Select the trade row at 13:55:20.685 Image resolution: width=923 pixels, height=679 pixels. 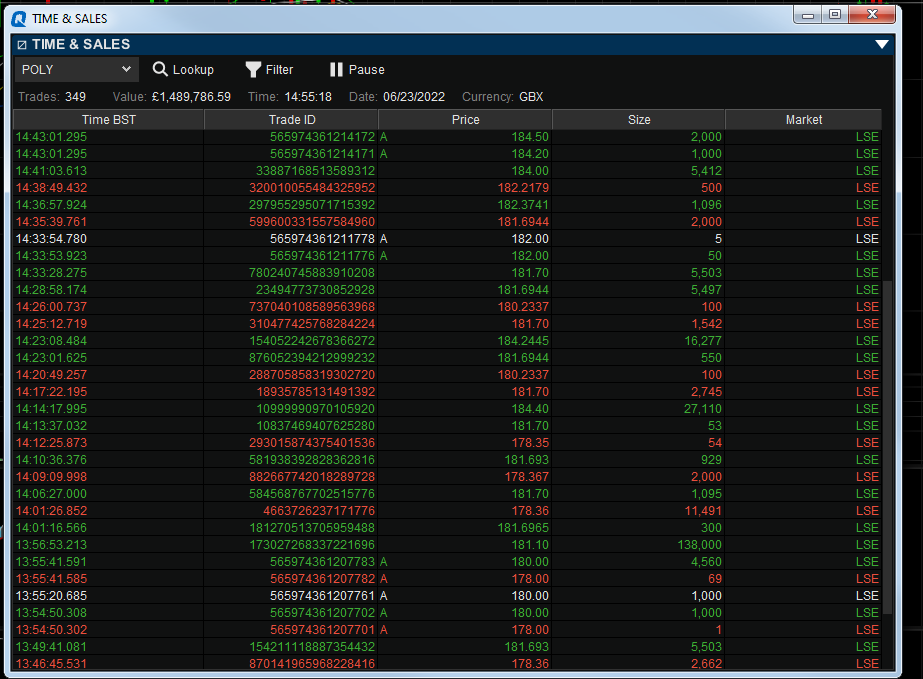tap(447, 596)
